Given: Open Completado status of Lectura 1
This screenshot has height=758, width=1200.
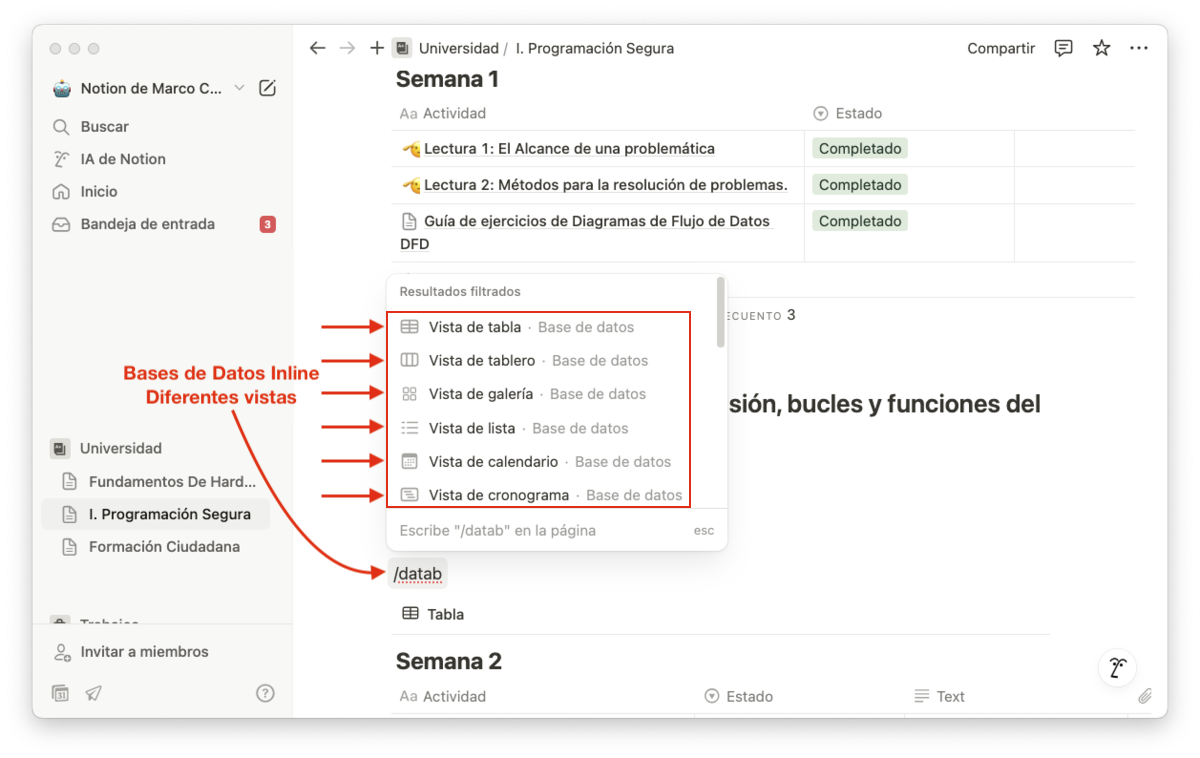Looking at the screenshot, I should tap(859, 149).
